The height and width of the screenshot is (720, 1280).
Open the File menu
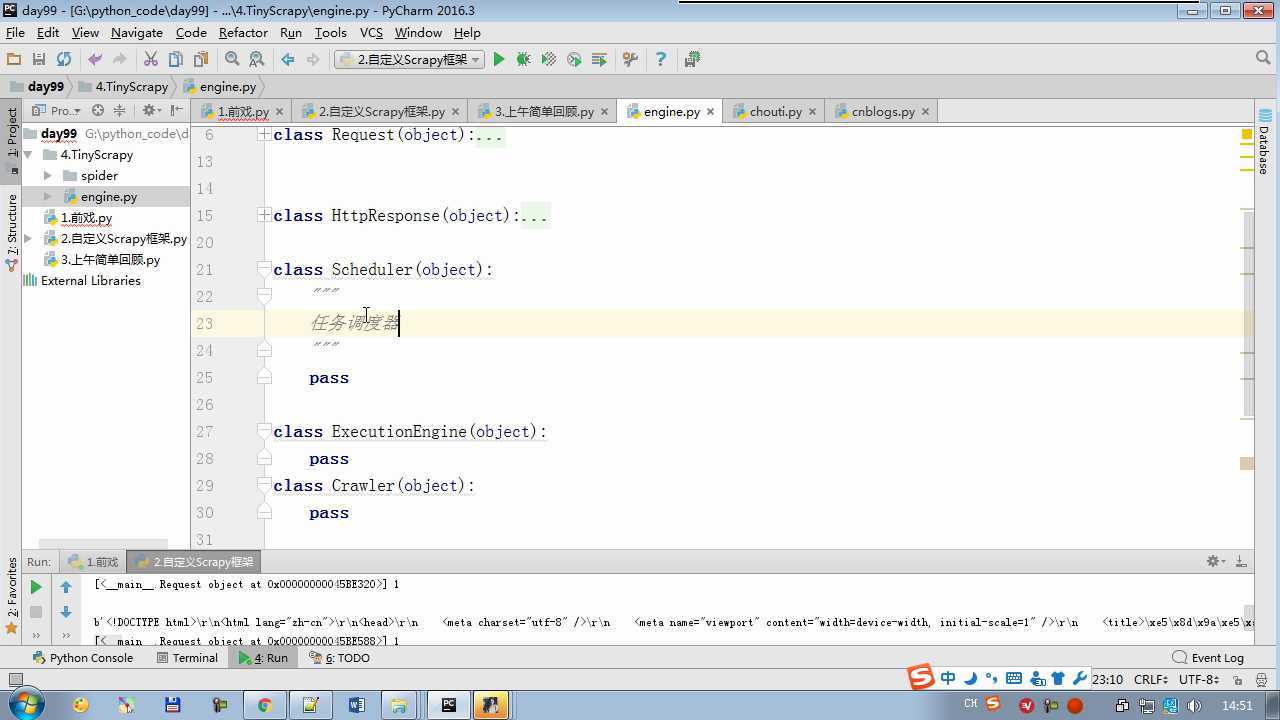pyautogui.click(x=15, y=33)
